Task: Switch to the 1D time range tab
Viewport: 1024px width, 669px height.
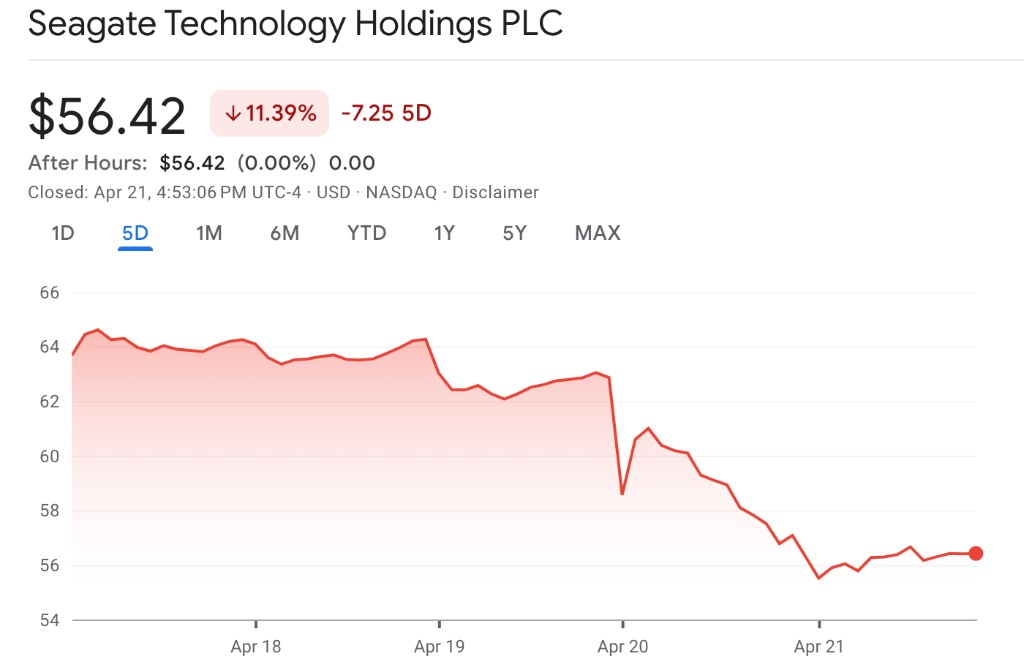Action: click(x=63, y=233)
